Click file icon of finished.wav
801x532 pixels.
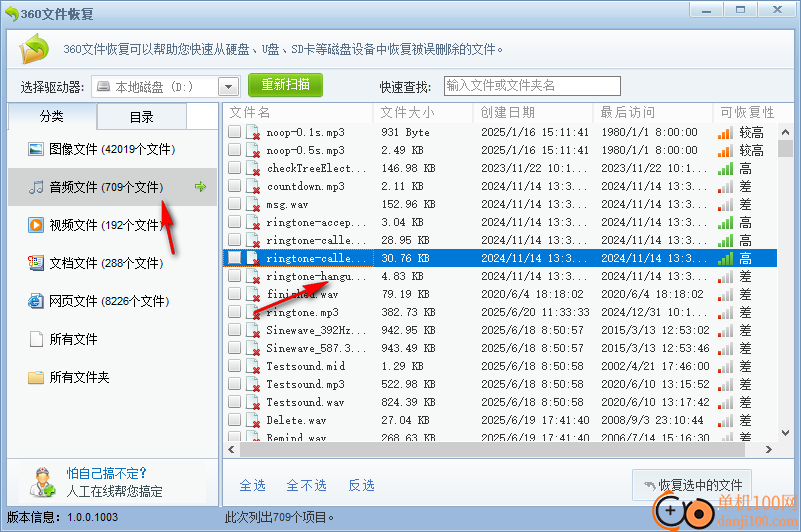coord(253,294)
